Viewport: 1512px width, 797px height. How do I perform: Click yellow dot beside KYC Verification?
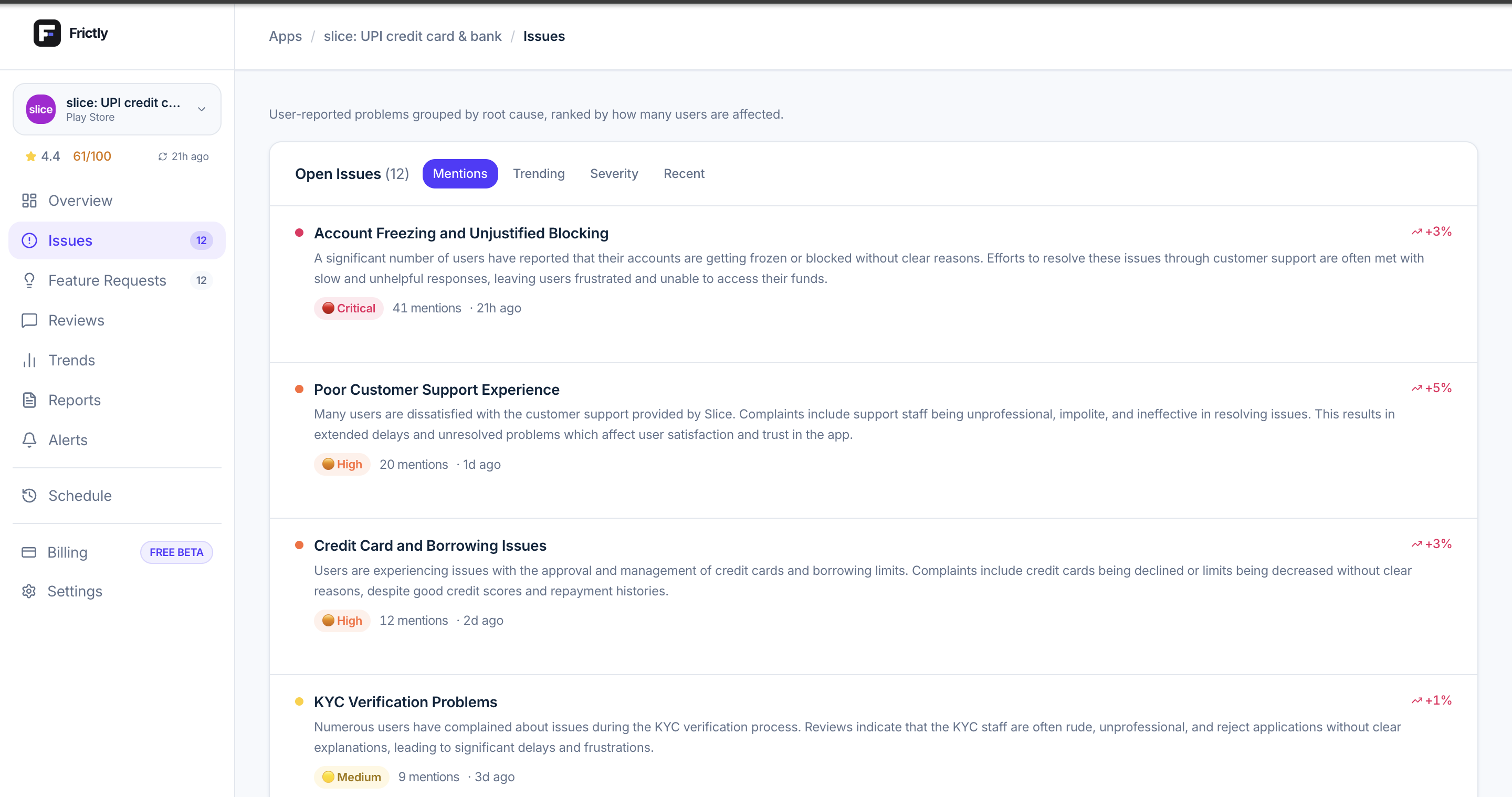click(x=299, y=701)
